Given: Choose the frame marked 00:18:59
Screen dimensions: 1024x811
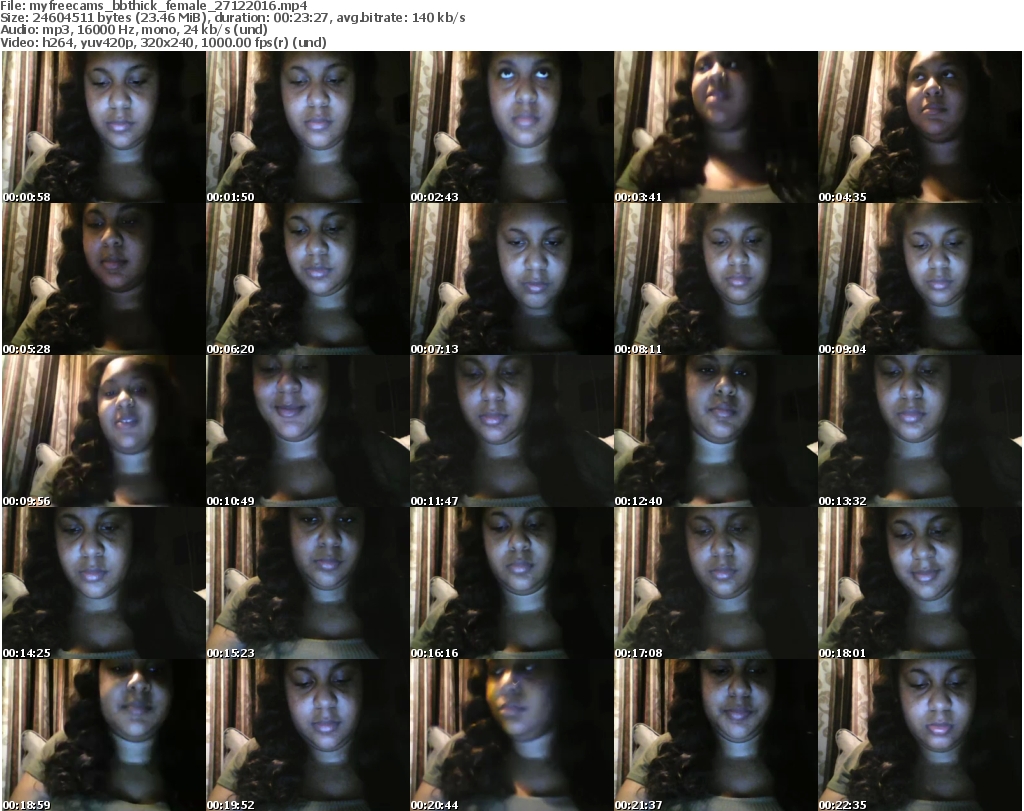Looking at the screenshot, I should pyautogui.click(x=103, y=735).
